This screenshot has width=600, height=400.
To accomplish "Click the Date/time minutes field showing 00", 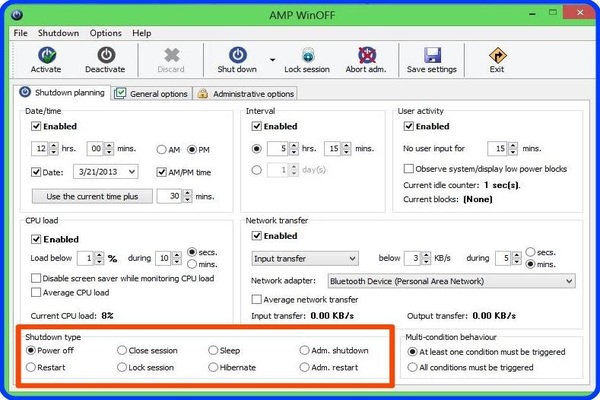I will pos(96,149).
